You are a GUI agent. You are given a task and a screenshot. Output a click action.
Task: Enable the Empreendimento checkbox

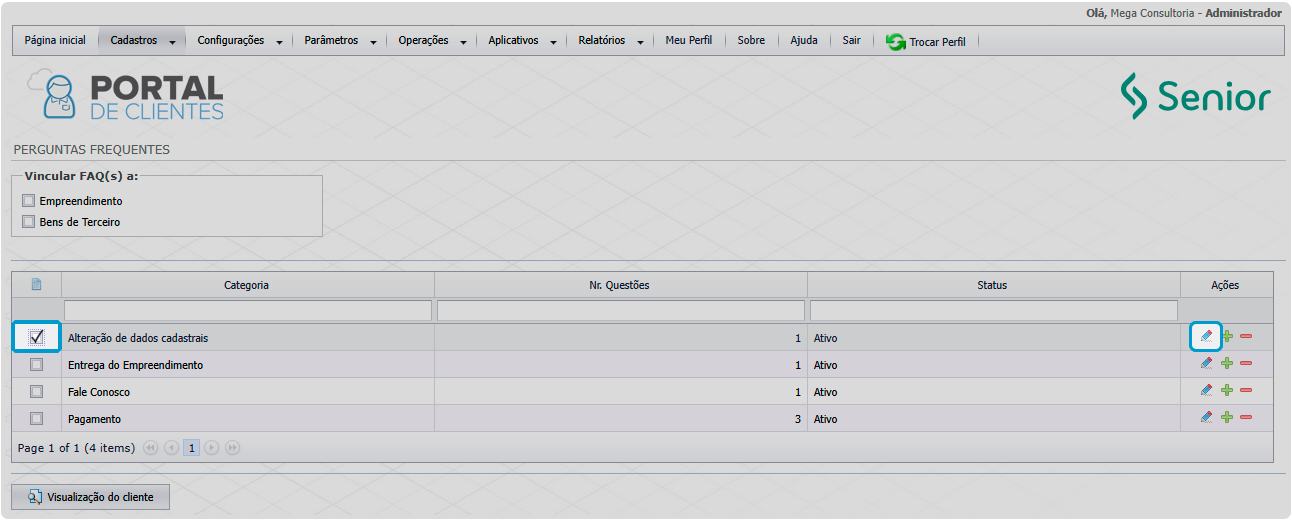(28, 201)
